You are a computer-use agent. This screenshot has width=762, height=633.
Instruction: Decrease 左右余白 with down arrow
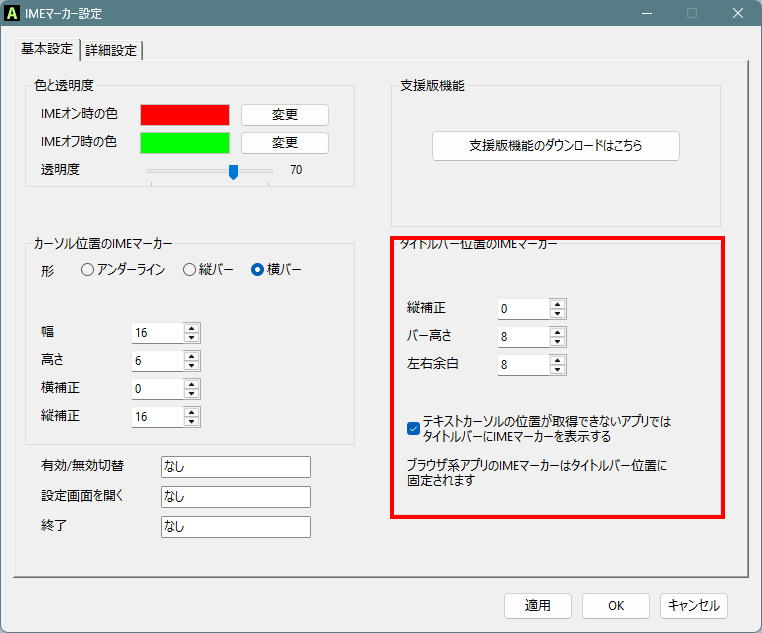(557, 370)
